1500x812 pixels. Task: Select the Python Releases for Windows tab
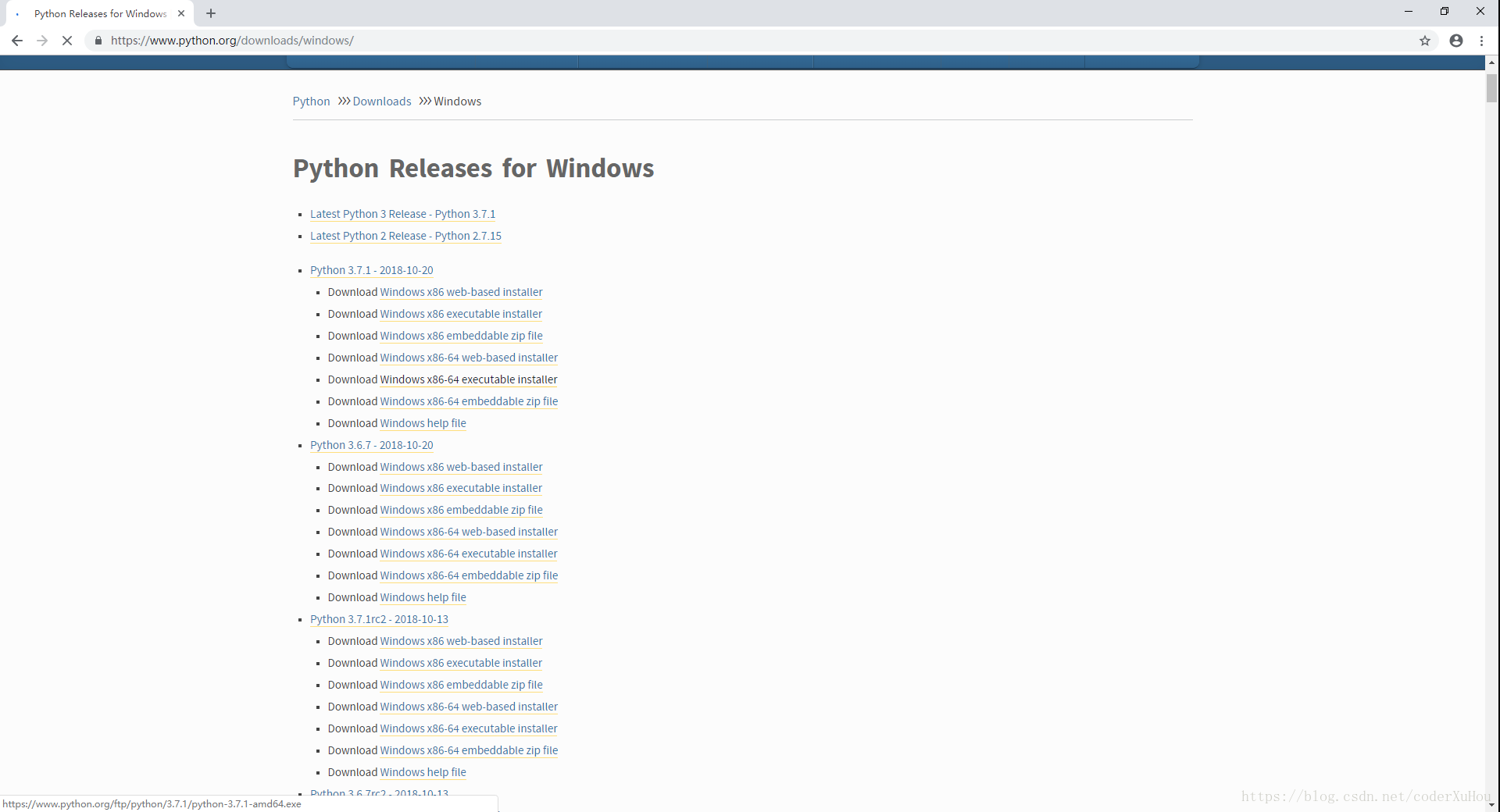coord(100,13)
